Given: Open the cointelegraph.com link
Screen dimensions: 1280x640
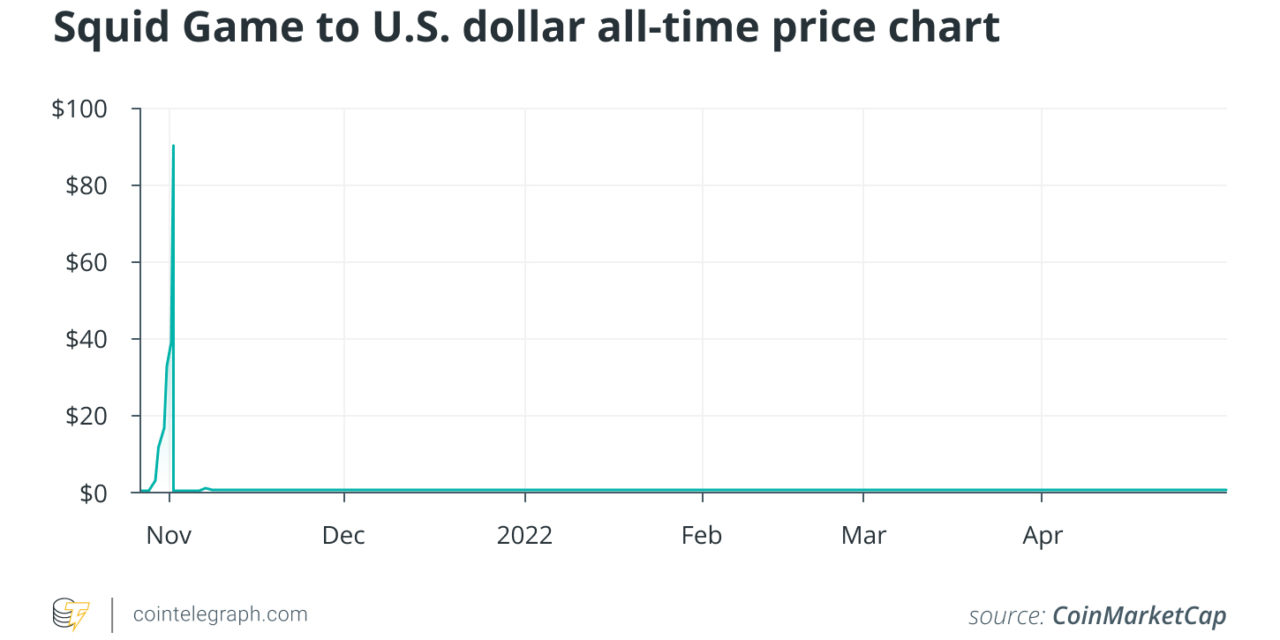Looking at the screenshot, I should (220, 614).
